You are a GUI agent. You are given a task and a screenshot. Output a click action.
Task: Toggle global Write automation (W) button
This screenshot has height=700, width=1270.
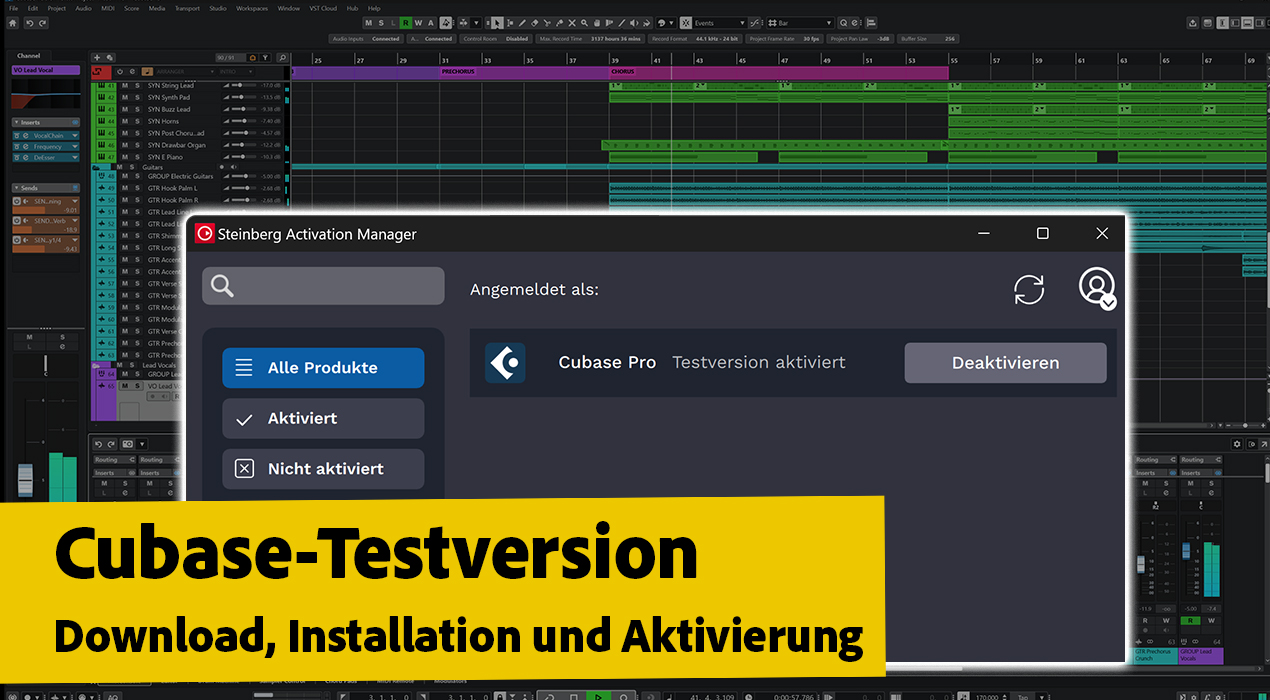click(x=418, y=23)
